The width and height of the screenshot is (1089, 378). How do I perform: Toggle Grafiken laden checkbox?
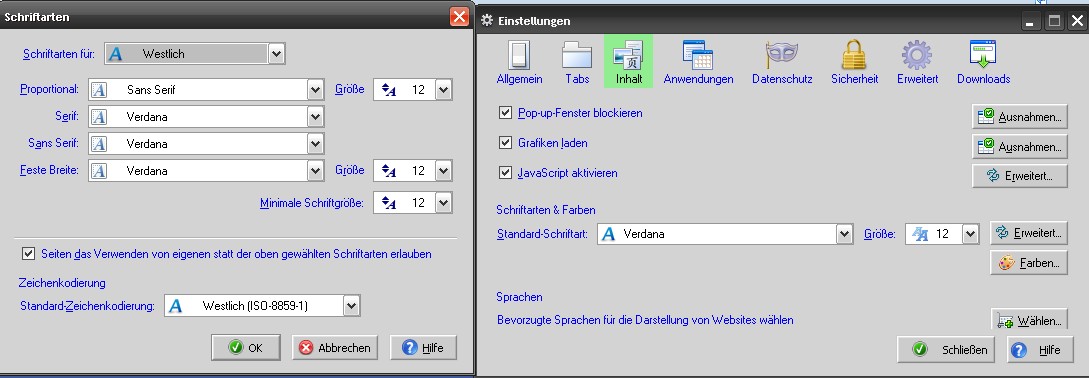point(506,143)
